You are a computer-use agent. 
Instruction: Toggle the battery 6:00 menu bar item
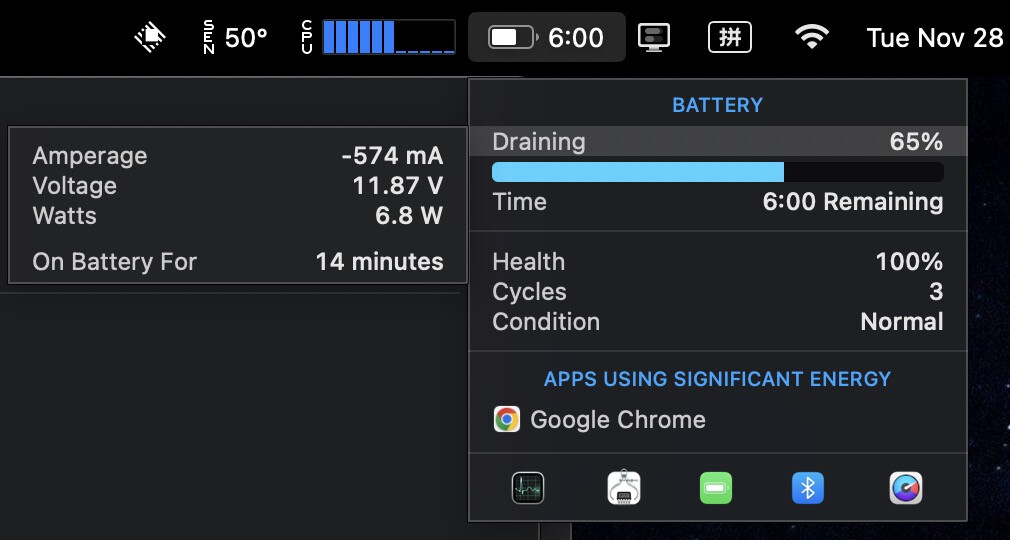click(x=546, y=38)
